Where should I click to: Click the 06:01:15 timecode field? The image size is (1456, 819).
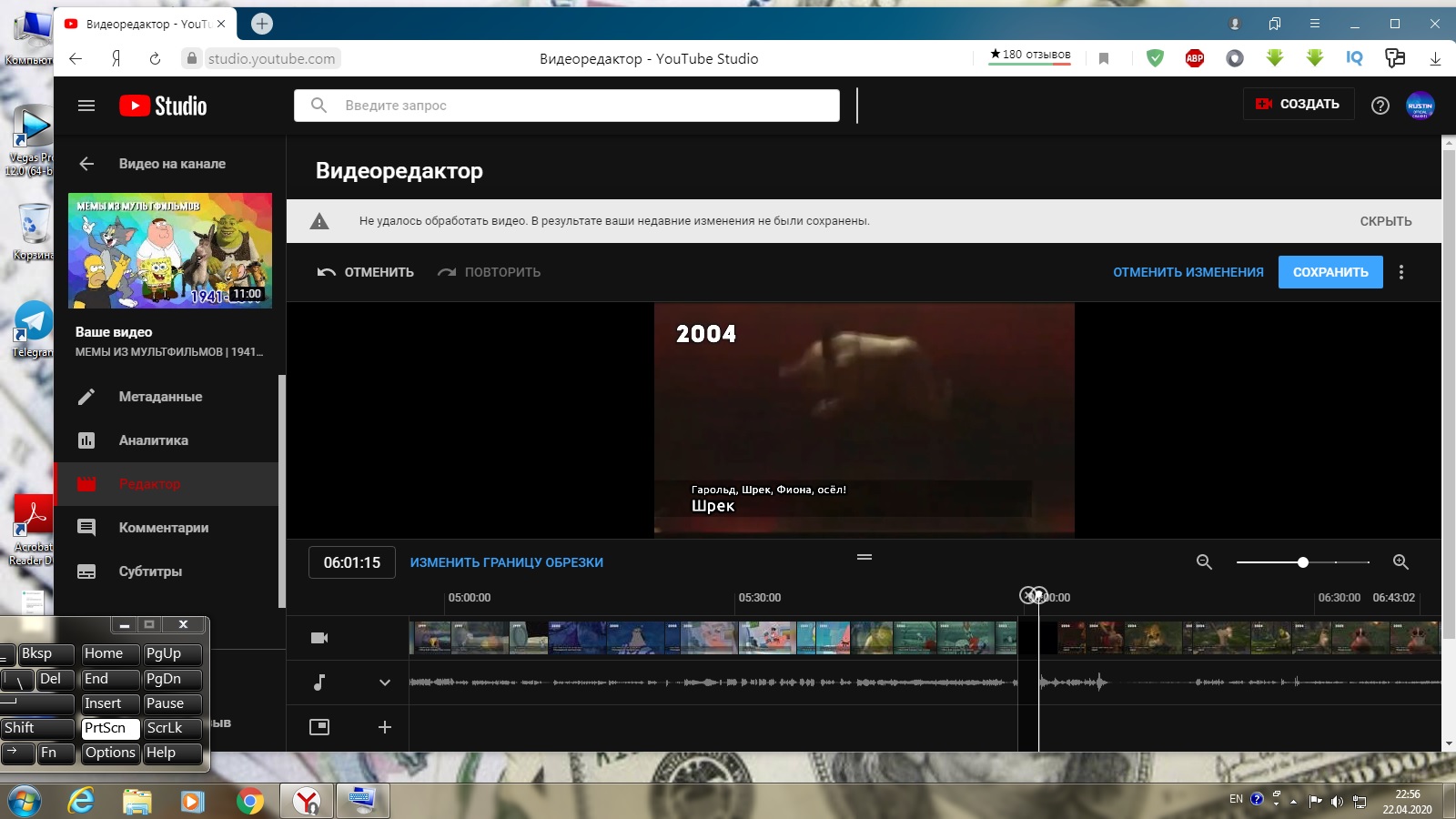[352, 562]
